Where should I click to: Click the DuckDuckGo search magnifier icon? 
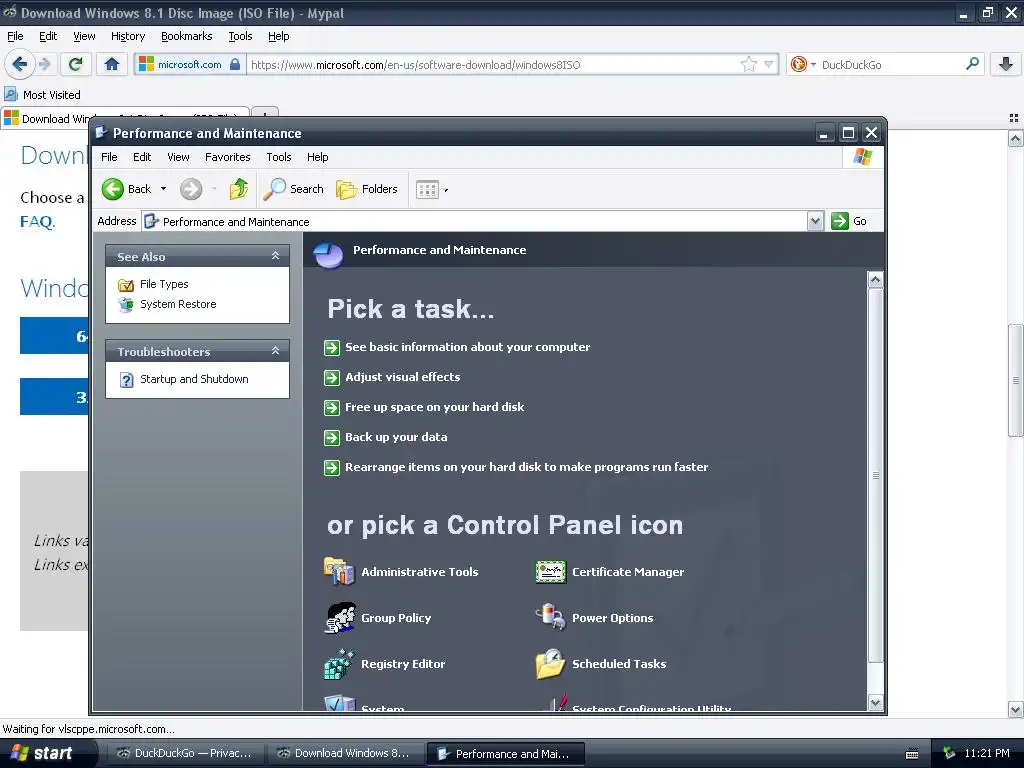point(972,64)
